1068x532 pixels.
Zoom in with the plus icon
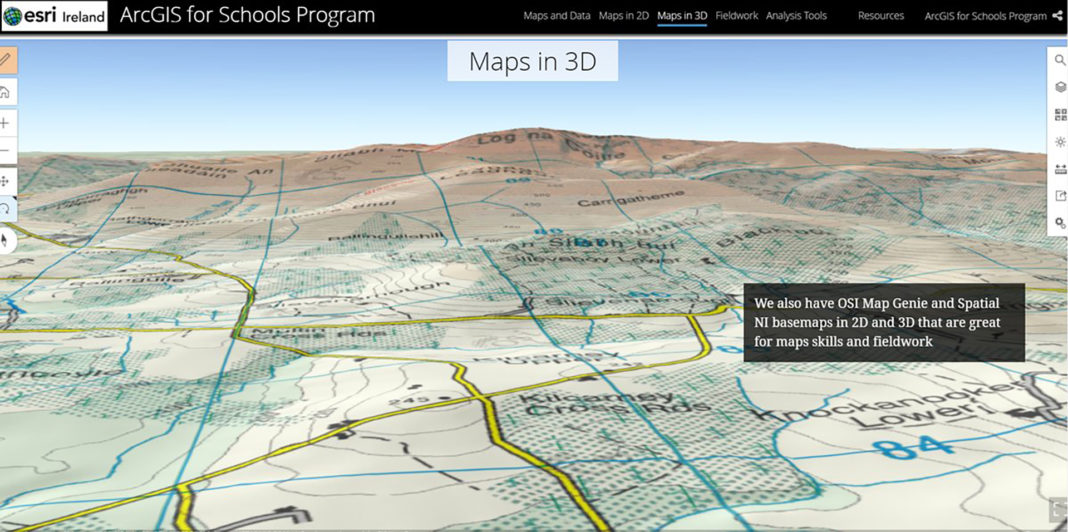click(x=6, y=123)
